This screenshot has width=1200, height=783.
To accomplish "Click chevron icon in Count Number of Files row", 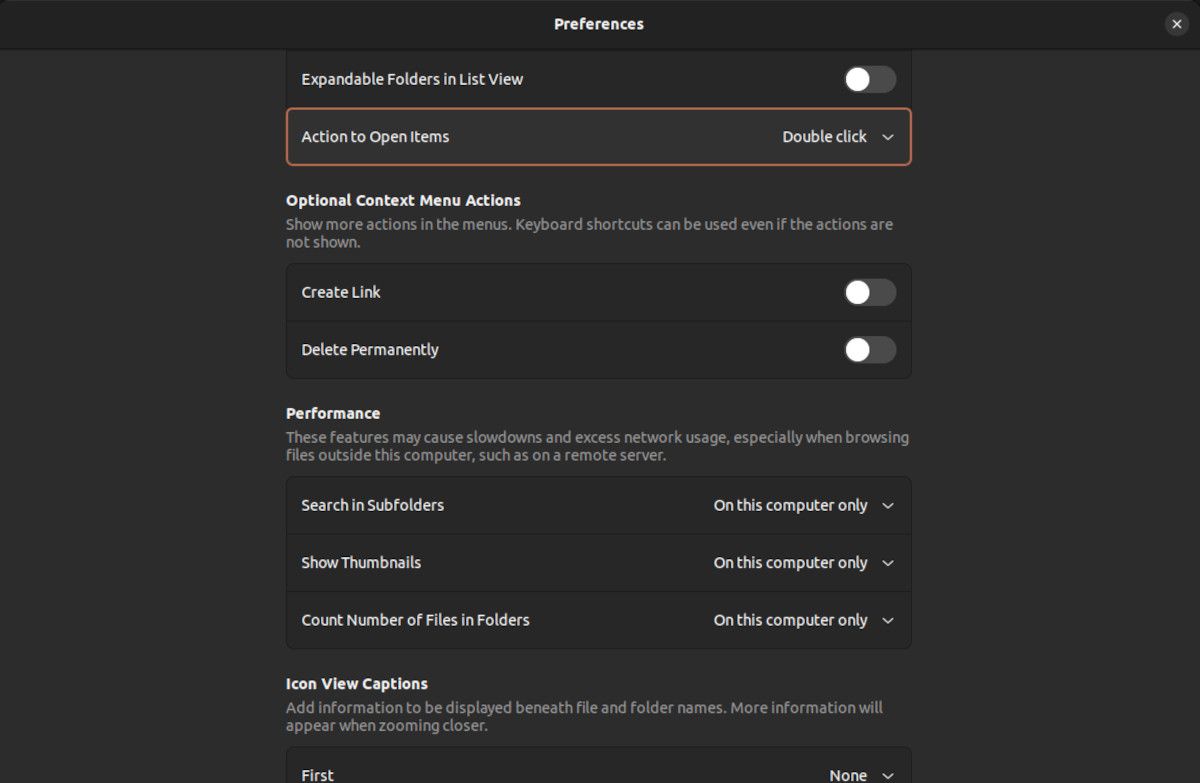I will 888,621.
